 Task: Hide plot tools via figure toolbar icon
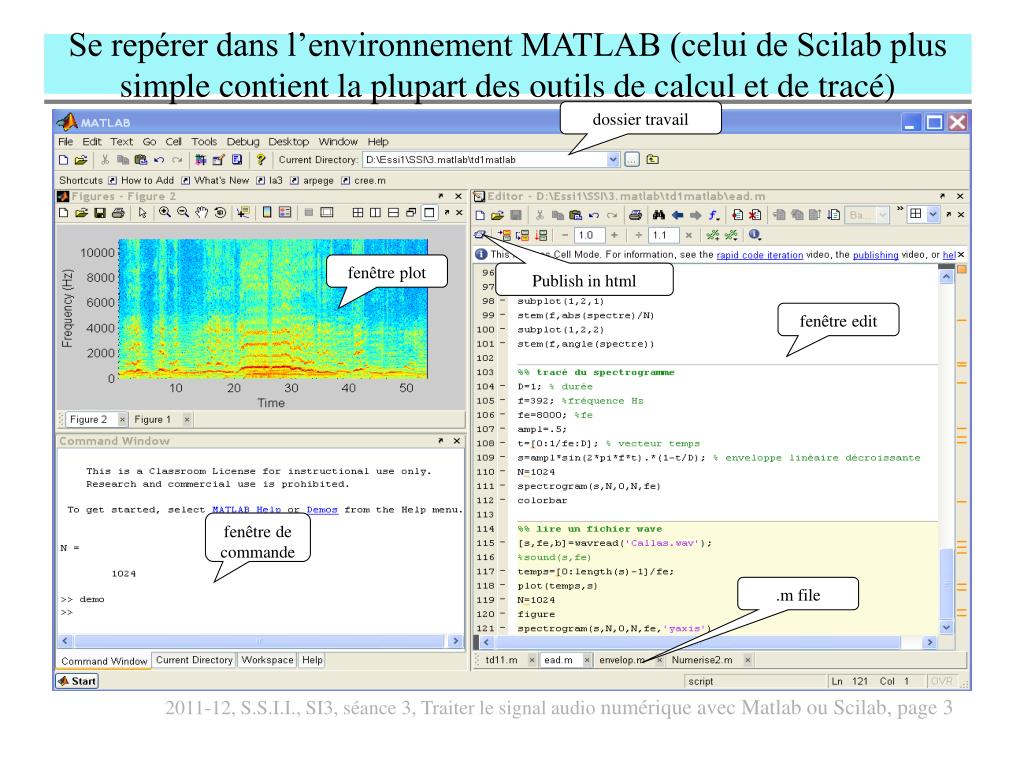[x=309, y=212]
